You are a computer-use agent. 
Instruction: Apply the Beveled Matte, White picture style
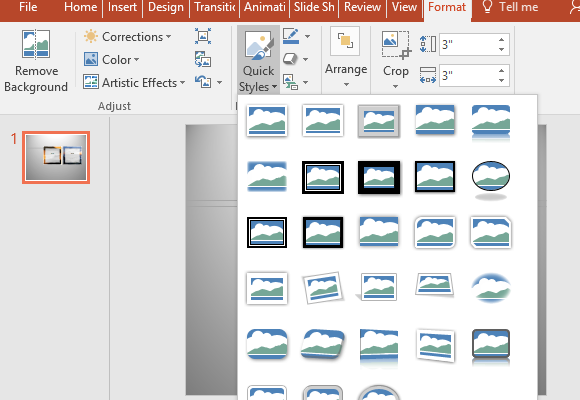[323, 120]
